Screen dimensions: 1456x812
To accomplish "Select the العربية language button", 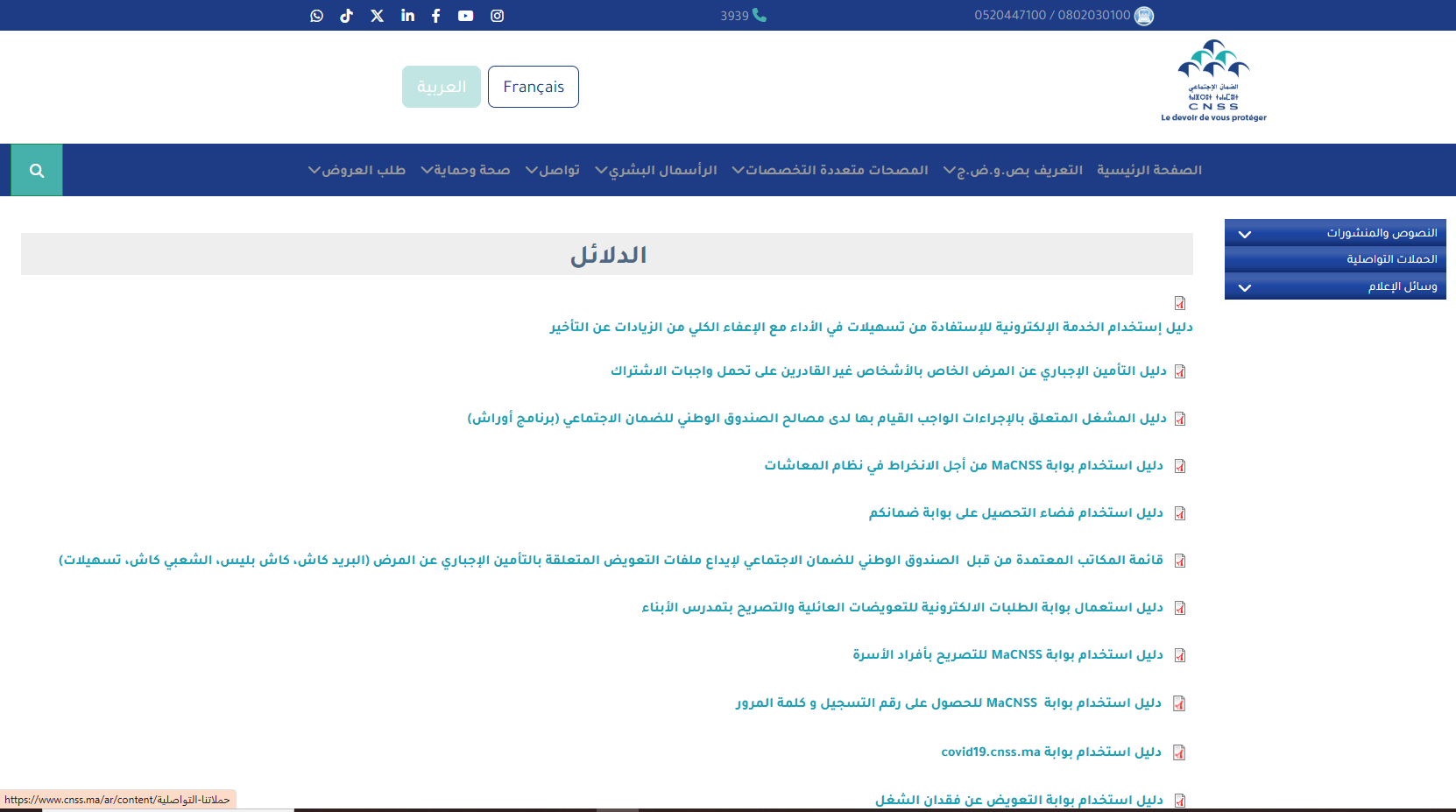I will (442, 87).
